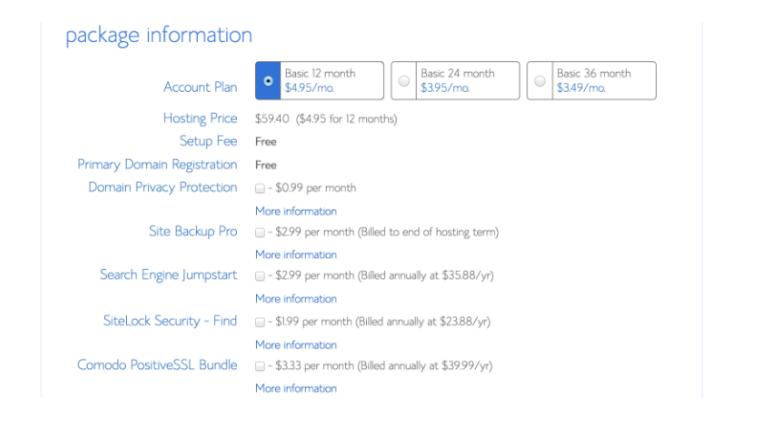
Task: View More information under Search Engine Jumpstart
Action: tap(296, 299)
